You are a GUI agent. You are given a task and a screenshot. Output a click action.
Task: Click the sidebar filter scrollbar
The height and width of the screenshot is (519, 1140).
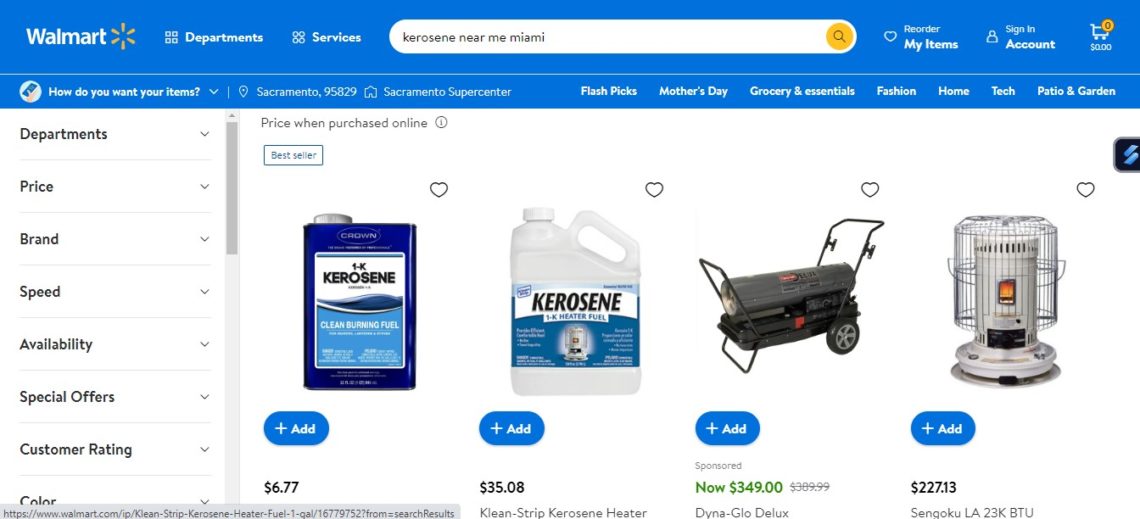[x=232, y=188]
